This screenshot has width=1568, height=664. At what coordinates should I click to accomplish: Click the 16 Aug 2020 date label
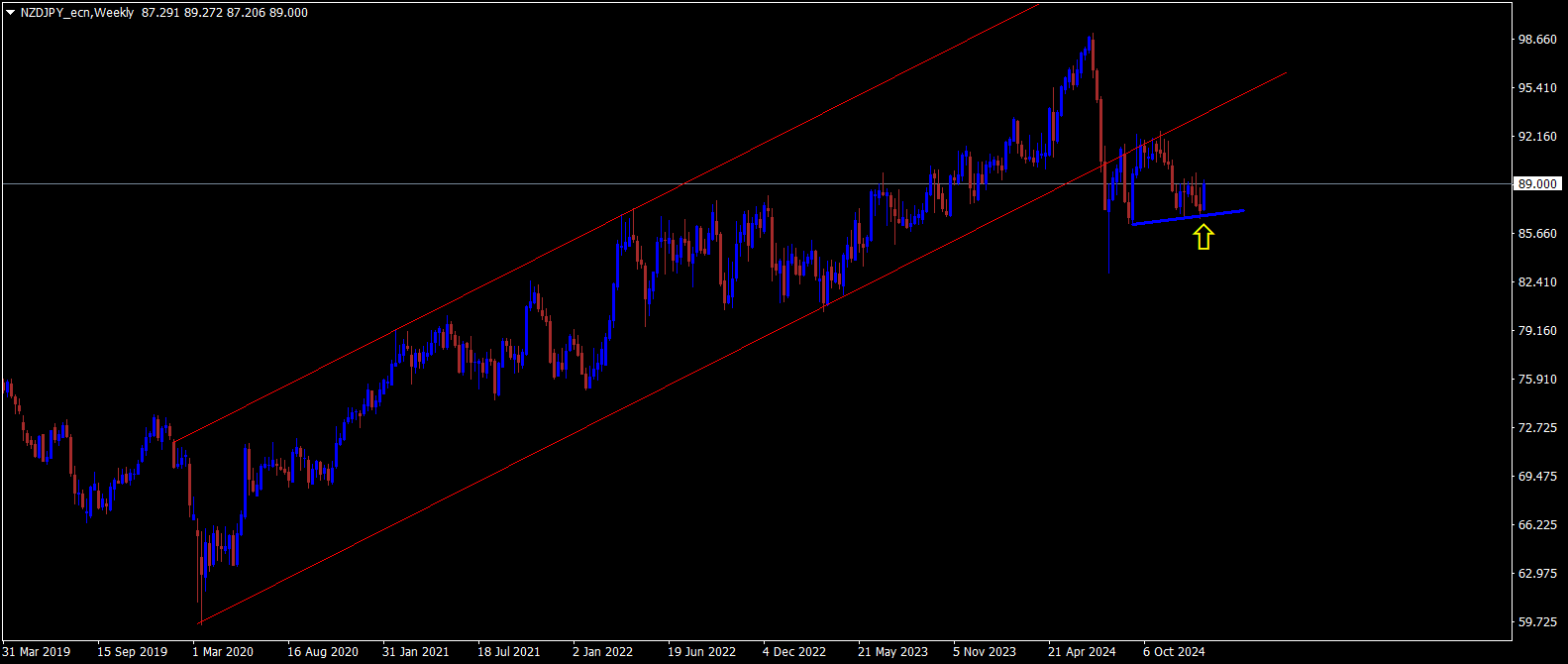[x=323, y=652]
